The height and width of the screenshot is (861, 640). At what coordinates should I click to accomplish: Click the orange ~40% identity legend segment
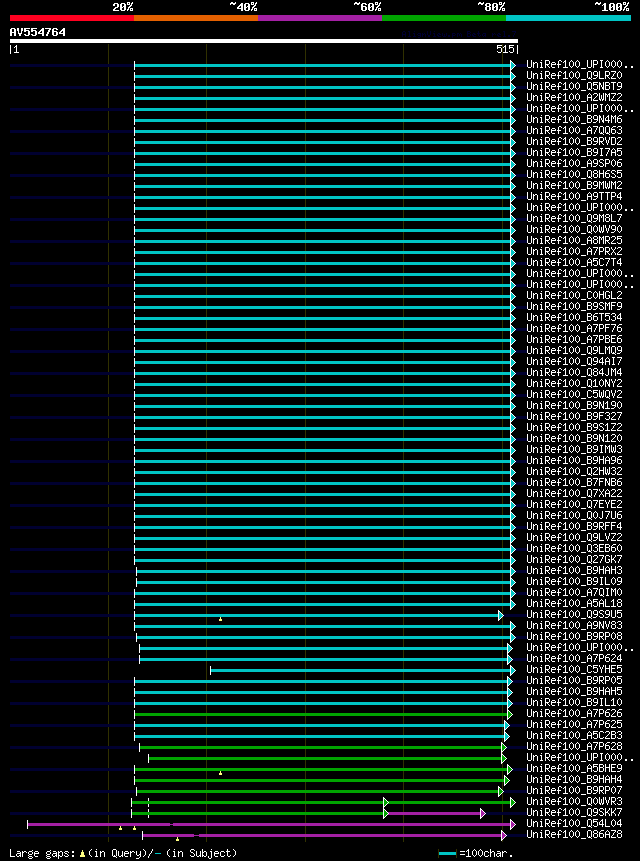[196, 18]
